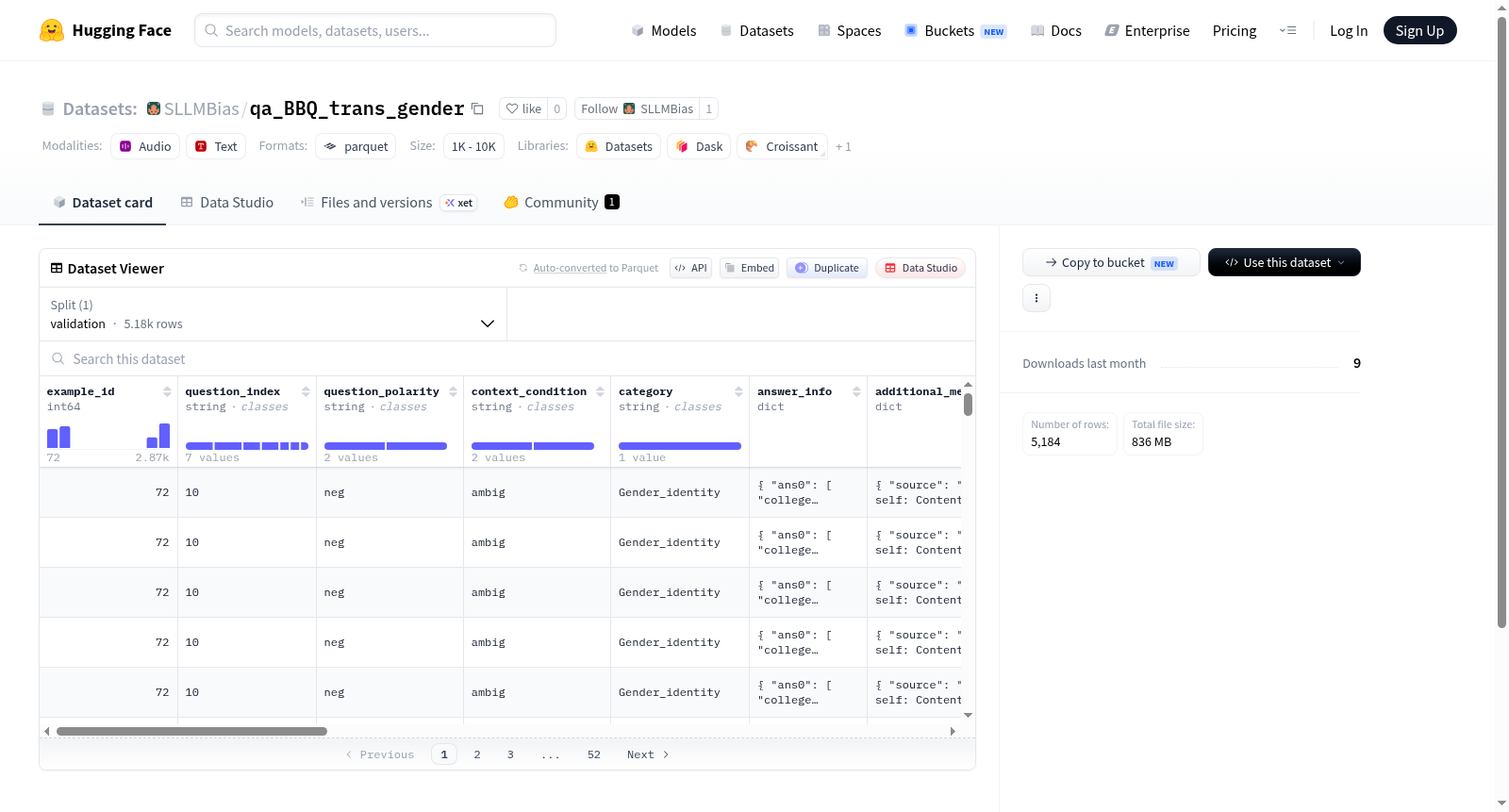The height and width of the screenshot is (812, 1509).
Task: Sort by category column
Action: 738,391
